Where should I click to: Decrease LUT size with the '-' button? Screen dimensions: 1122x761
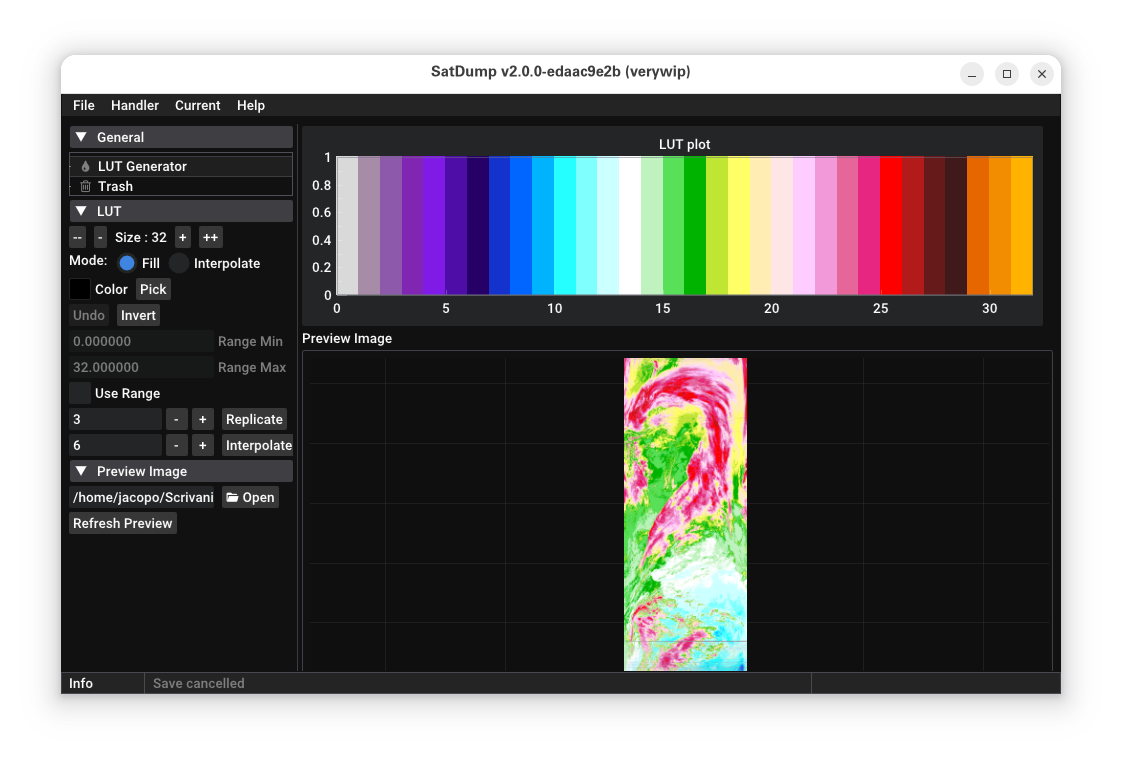click(99, 237)
